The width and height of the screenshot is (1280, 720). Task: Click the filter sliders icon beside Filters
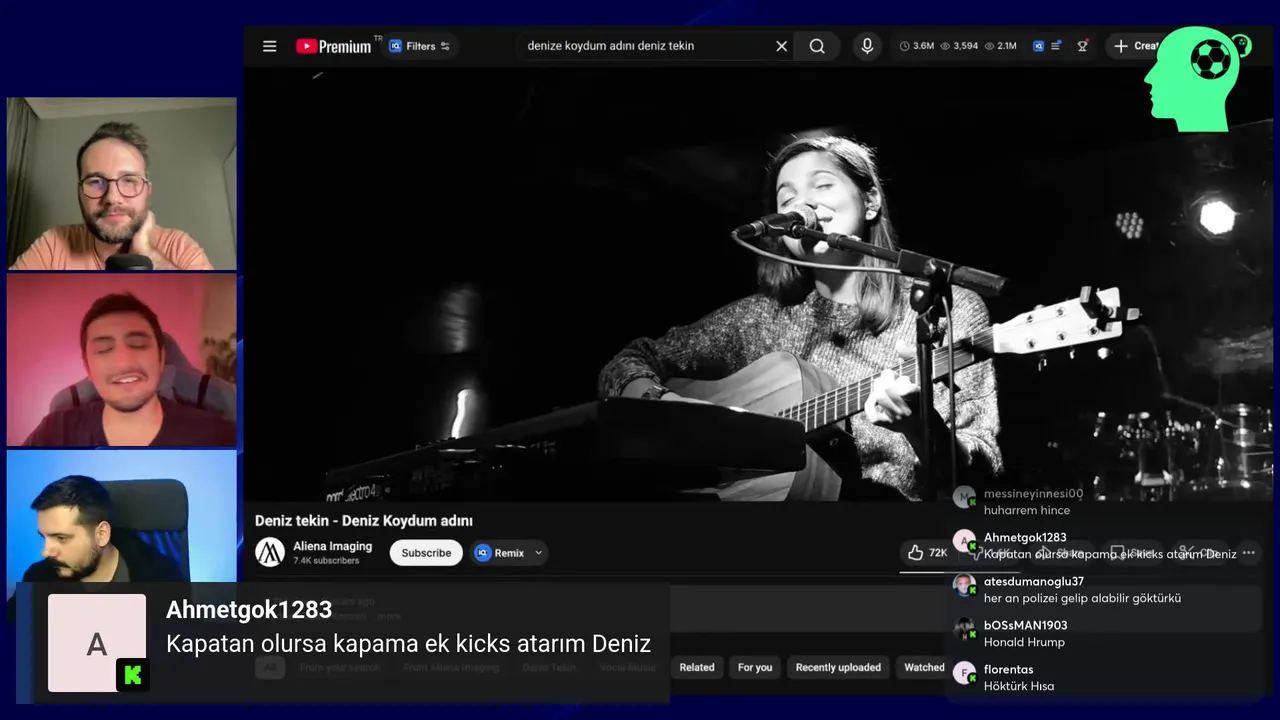point(445,46)
